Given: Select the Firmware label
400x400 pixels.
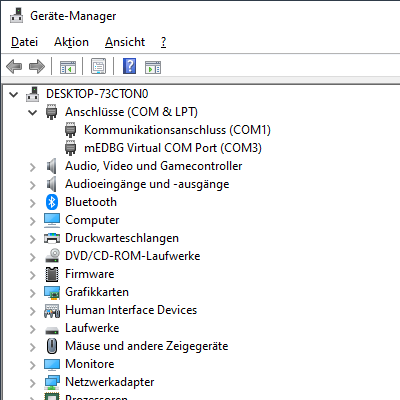Looking at the screenshot, I should 90,274.
